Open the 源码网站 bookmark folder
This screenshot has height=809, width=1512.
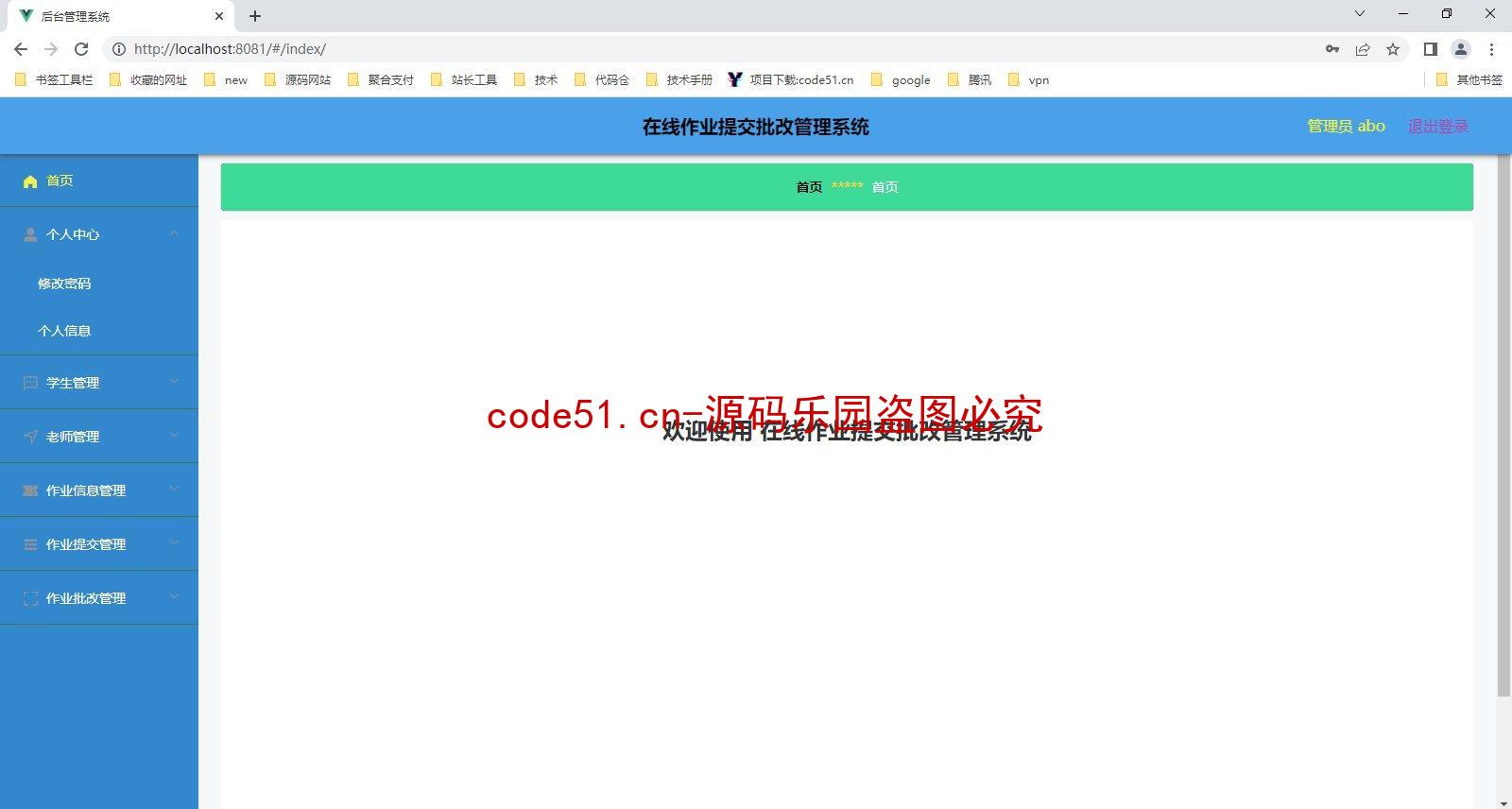[x=298, y=80]
